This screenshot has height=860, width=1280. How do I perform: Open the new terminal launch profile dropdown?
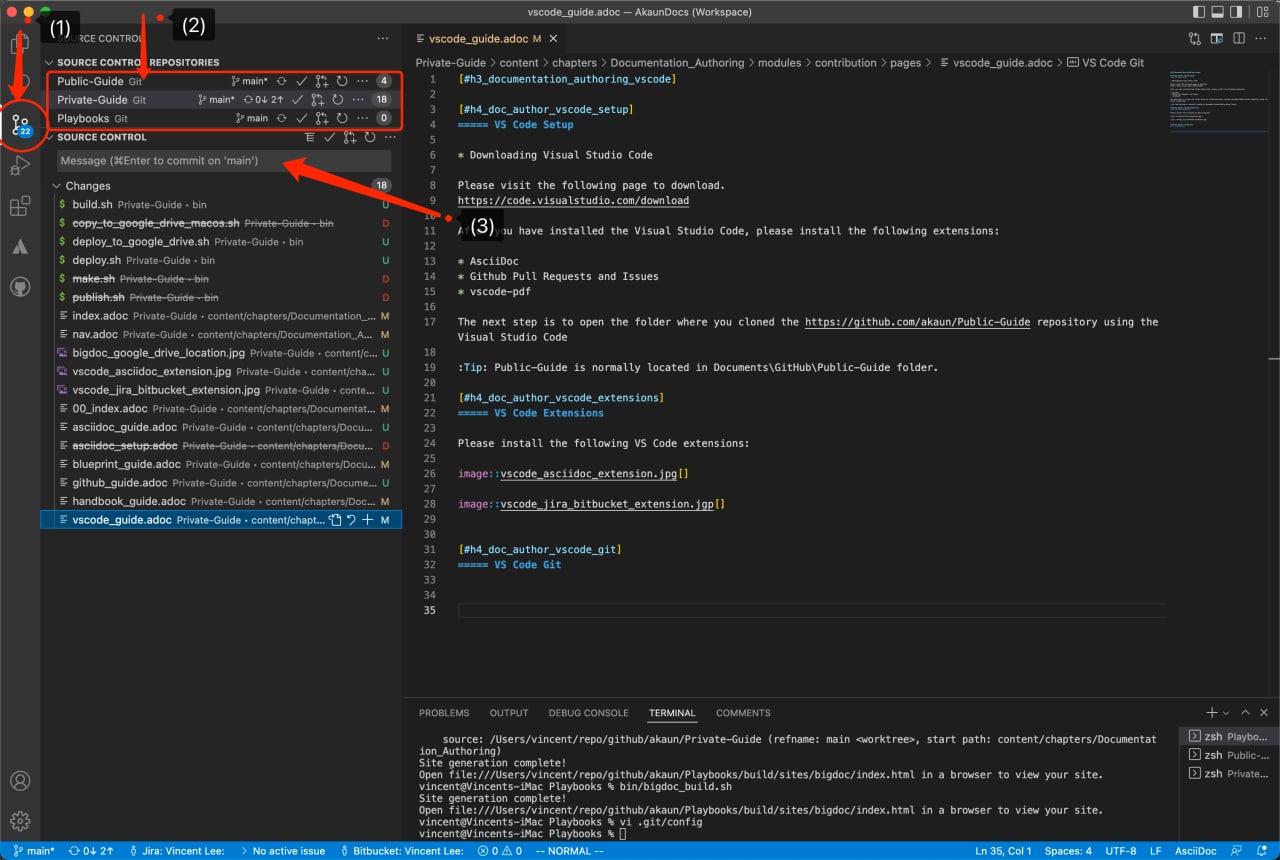(1227, 713)
